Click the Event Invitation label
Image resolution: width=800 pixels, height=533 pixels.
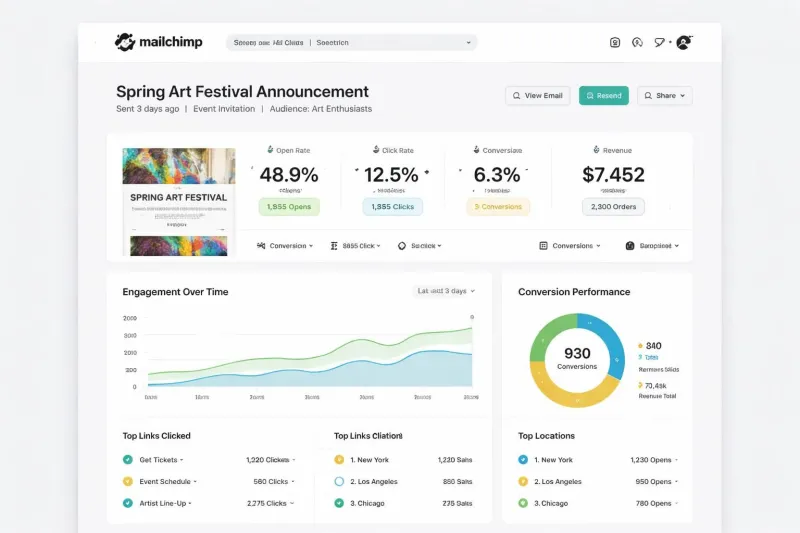224,109
